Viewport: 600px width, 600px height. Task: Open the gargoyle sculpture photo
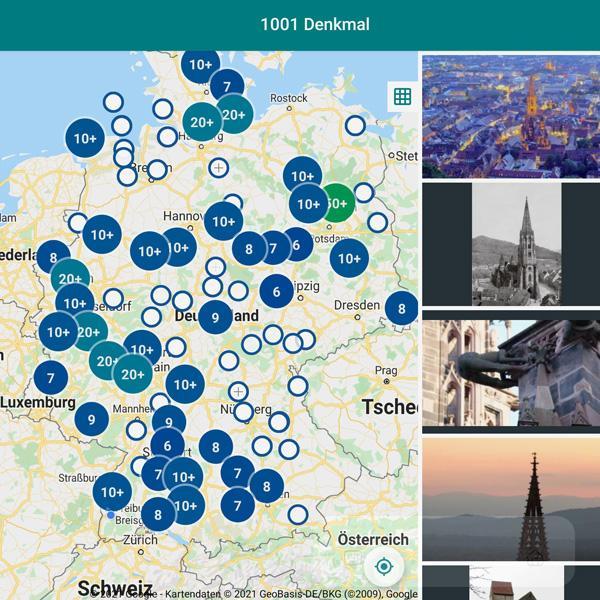pos(511,372)
